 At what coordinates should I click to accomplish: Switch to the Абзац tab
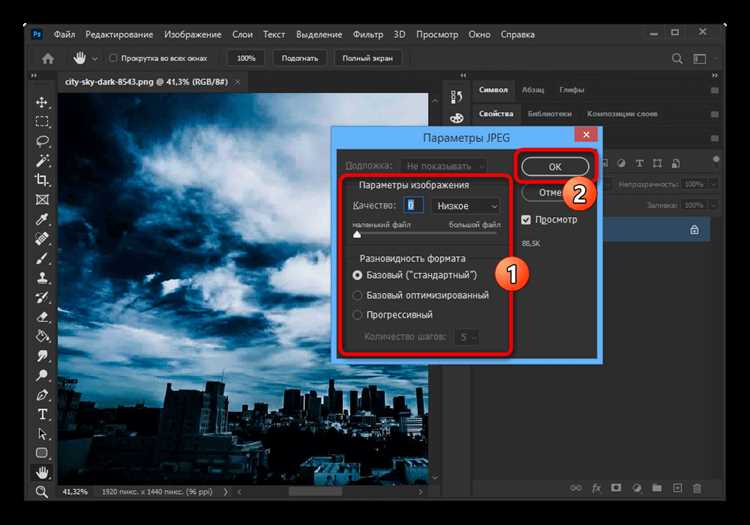click(533, 90)
